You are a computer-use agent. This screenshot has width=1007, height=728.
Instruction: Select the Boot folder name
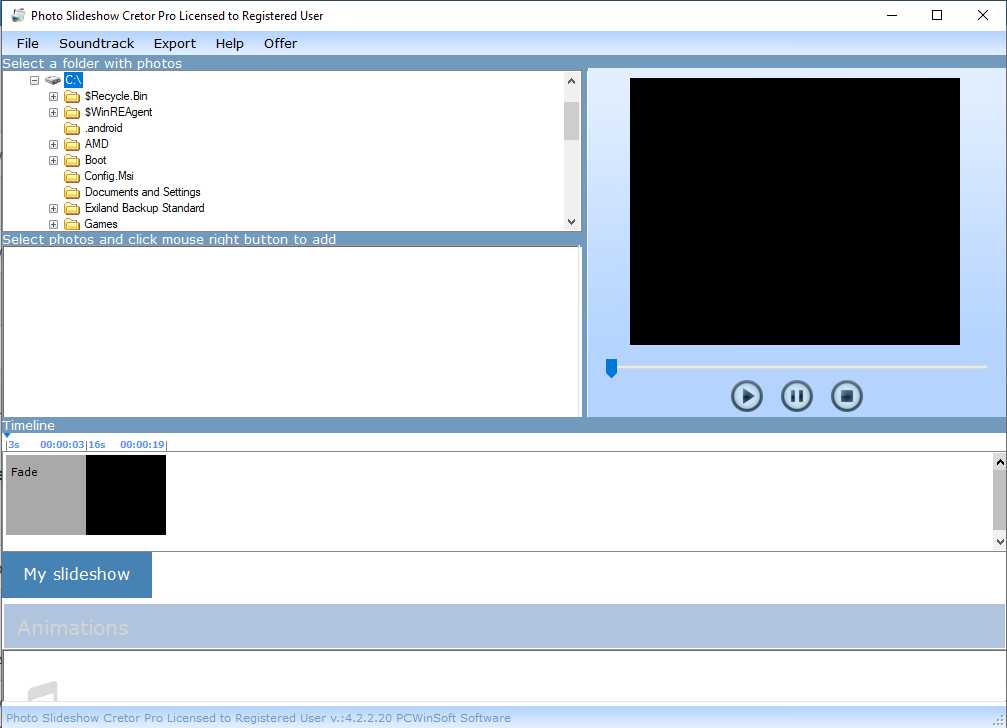[x=96, y=160]
